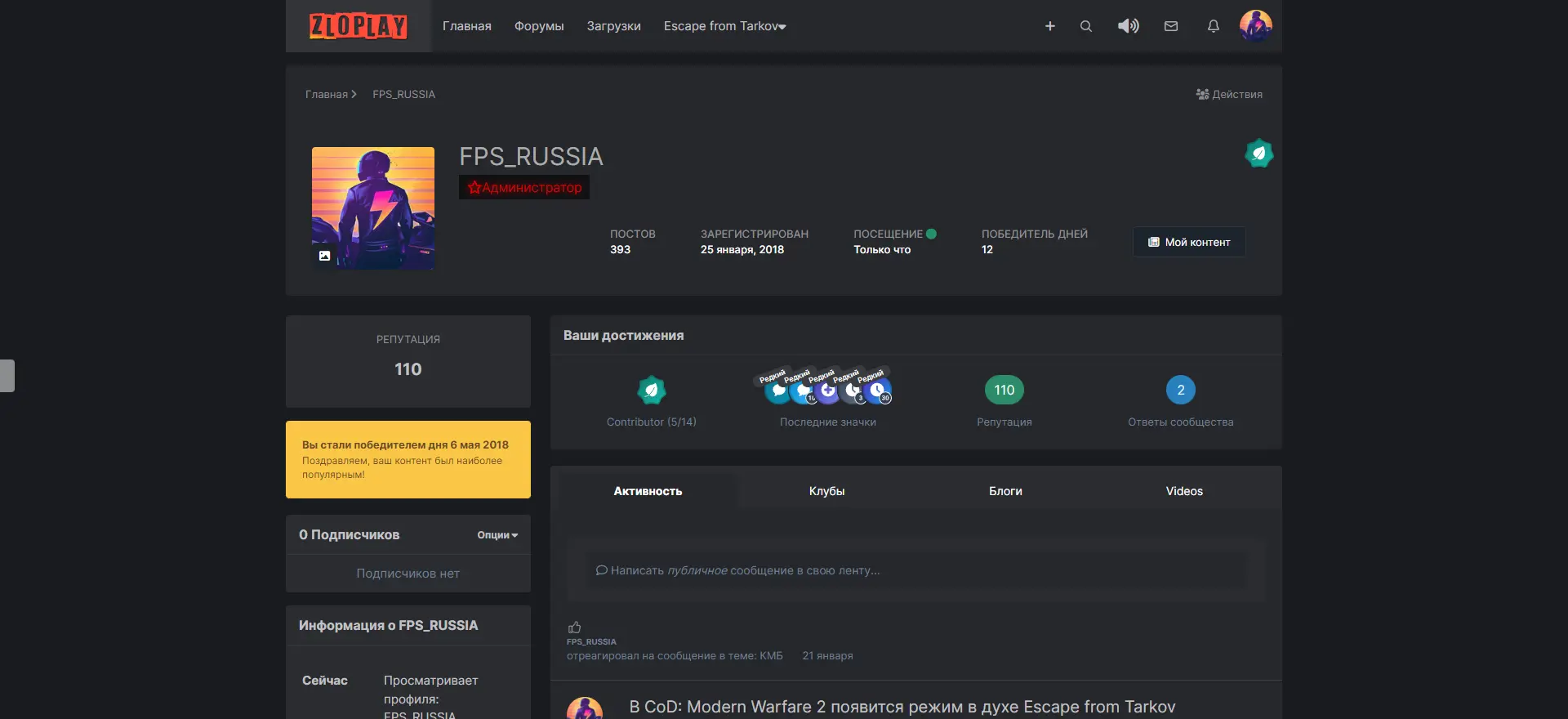Click the thumbs-up reaction icon in activity feed
Screen dimensions: 1568x719
(x=575, y=627)
